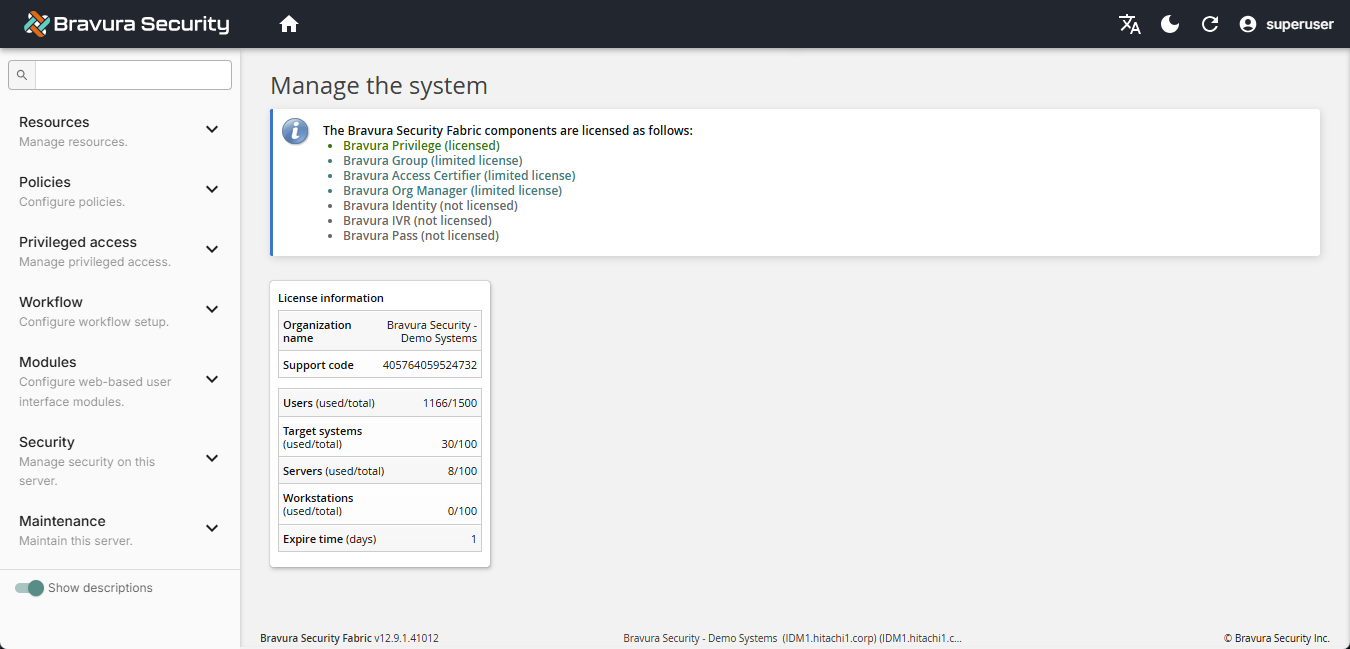
Task: Click the Bravura Security logo
Action: [x=126, y=23]
